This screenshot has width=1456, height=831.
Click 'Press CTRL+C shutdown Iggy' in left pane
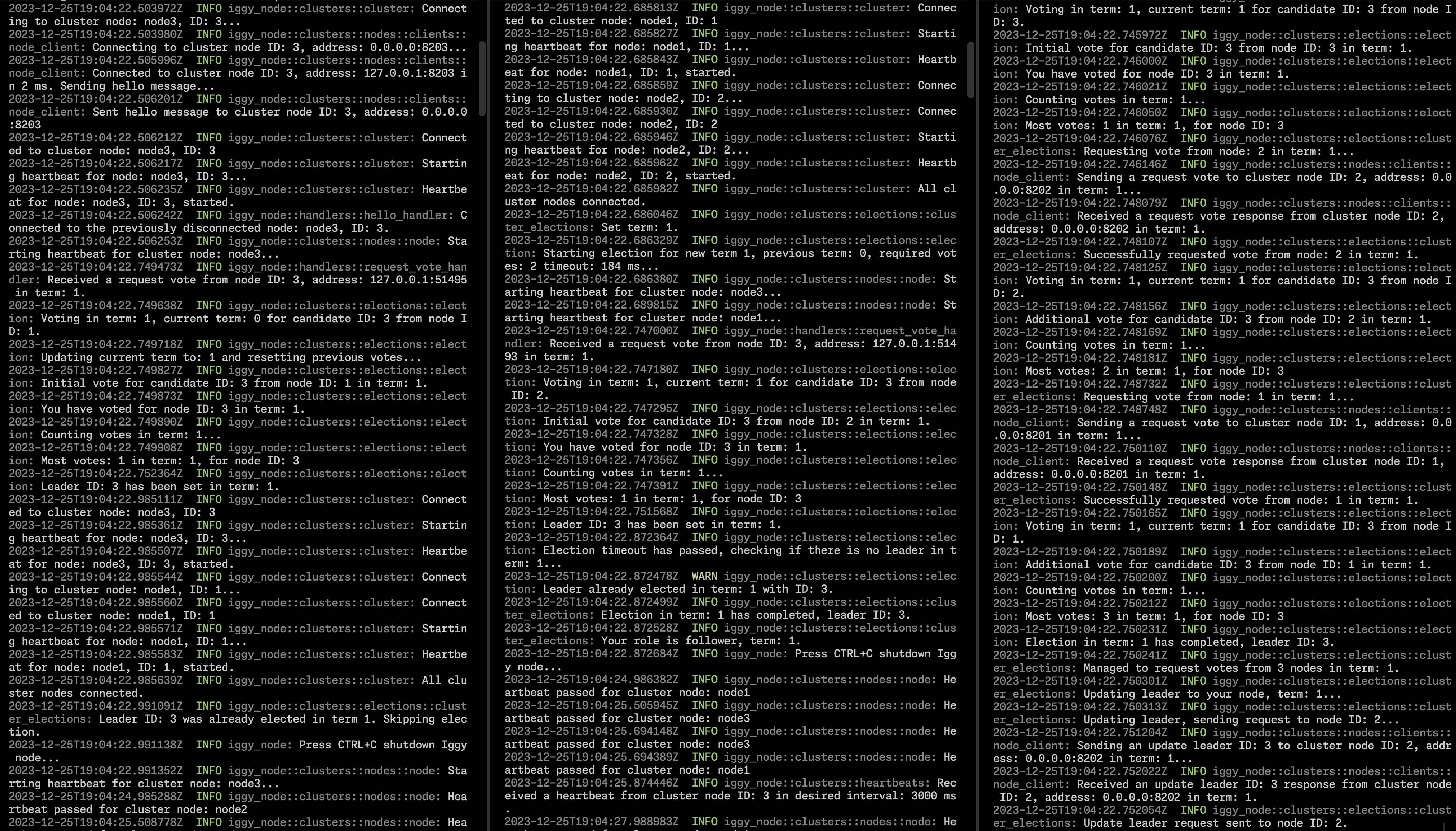pyautogui.click(x=382, y=745)
